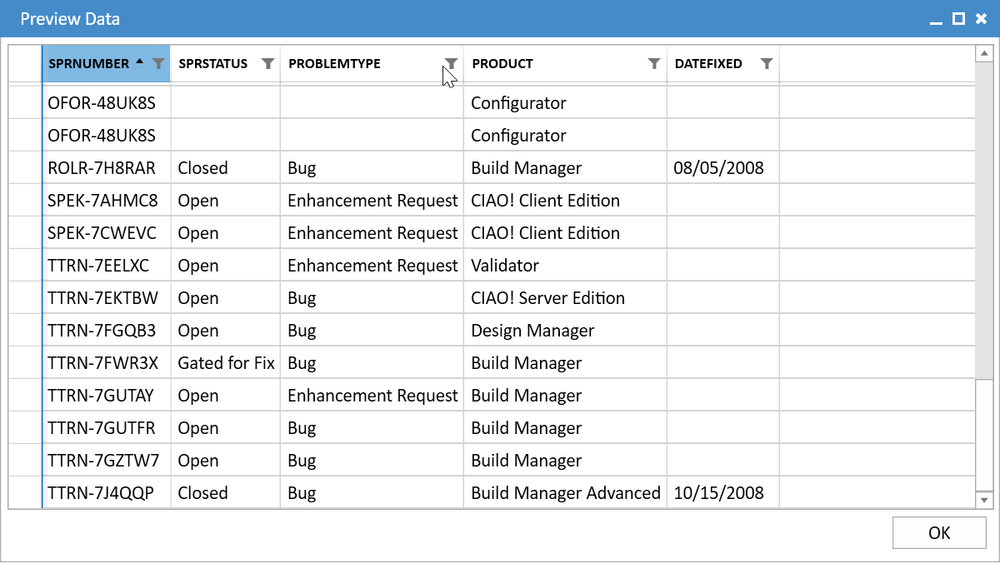This screenshot has height=563, width=1000.
Task: Click Bug in the TTRN-7FGQB3 row
Action: tap(372, 330)
